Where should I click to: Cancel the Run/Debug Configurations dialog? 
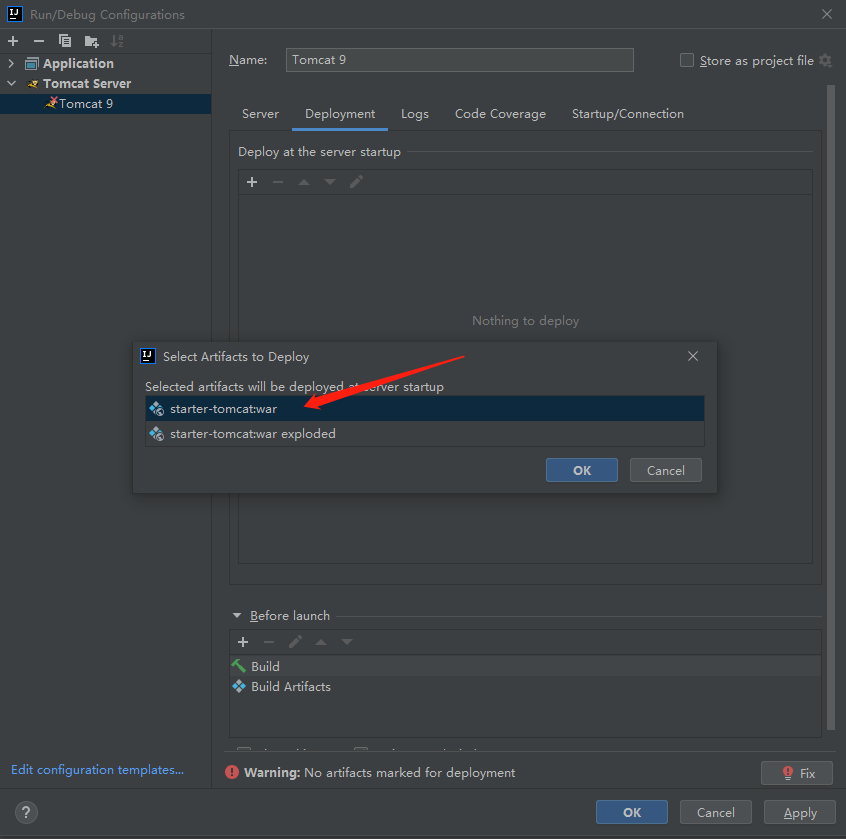(x=715, y=813)
